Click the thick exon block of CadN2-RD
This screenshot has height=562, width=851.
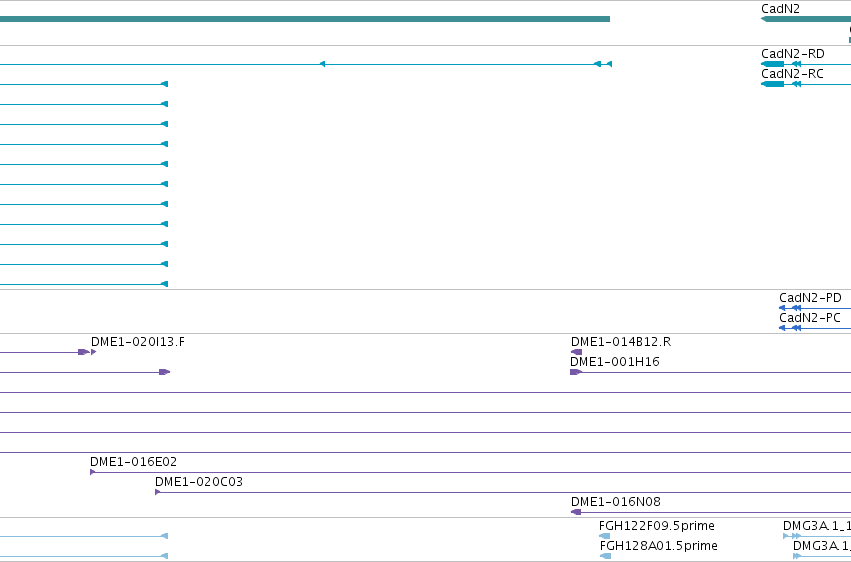pyautogui.click(x=773, y=64)
